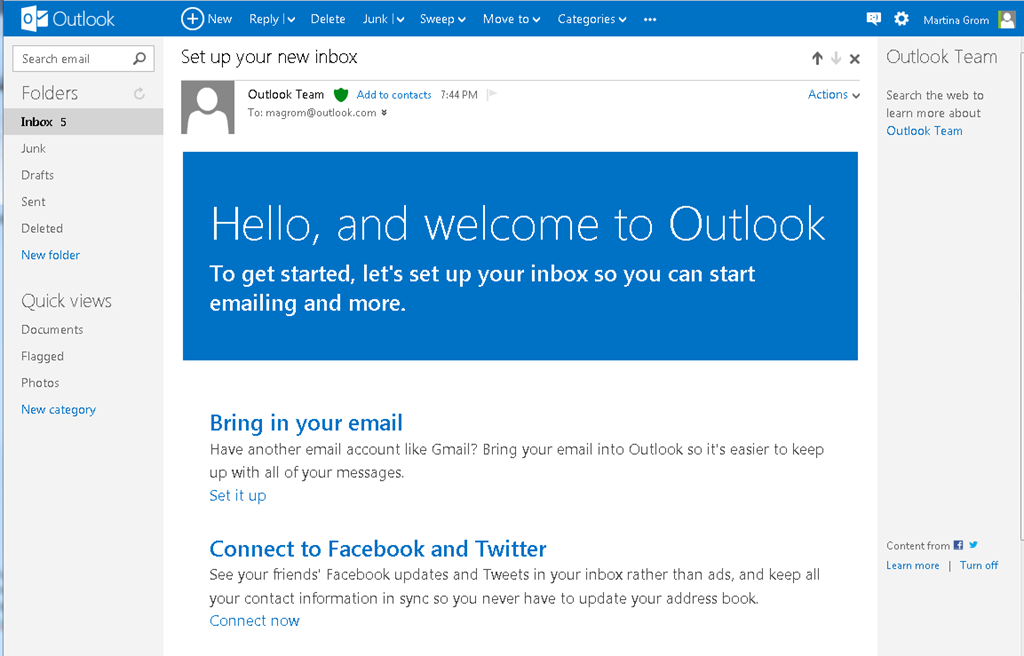Add Outlook Team to contacts
Image resolution: width=1024 pixels, height=656 pixels.
tap(394, 95)
